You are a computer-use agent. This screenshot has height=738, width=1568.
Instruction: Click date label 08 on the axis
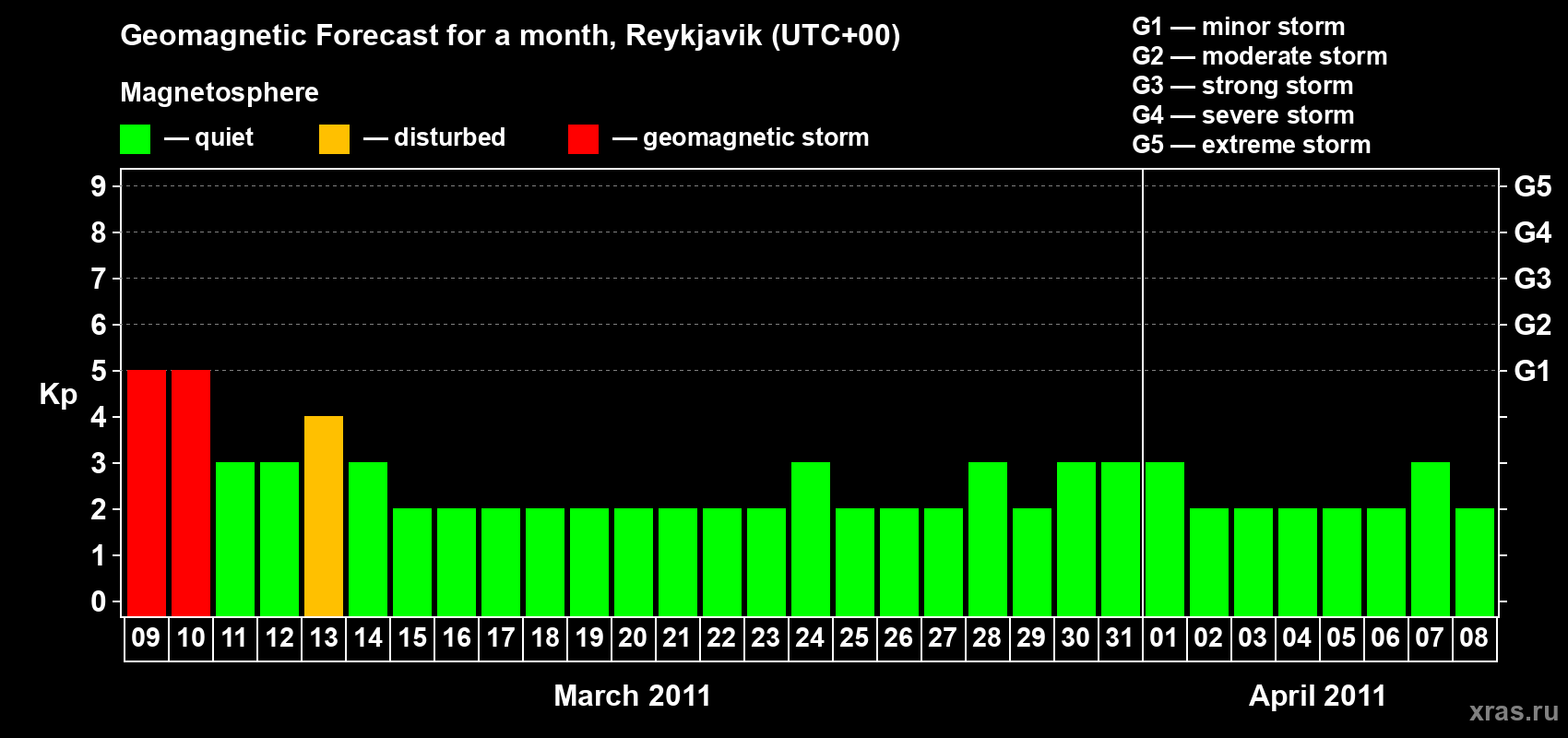pos(1474,637)
